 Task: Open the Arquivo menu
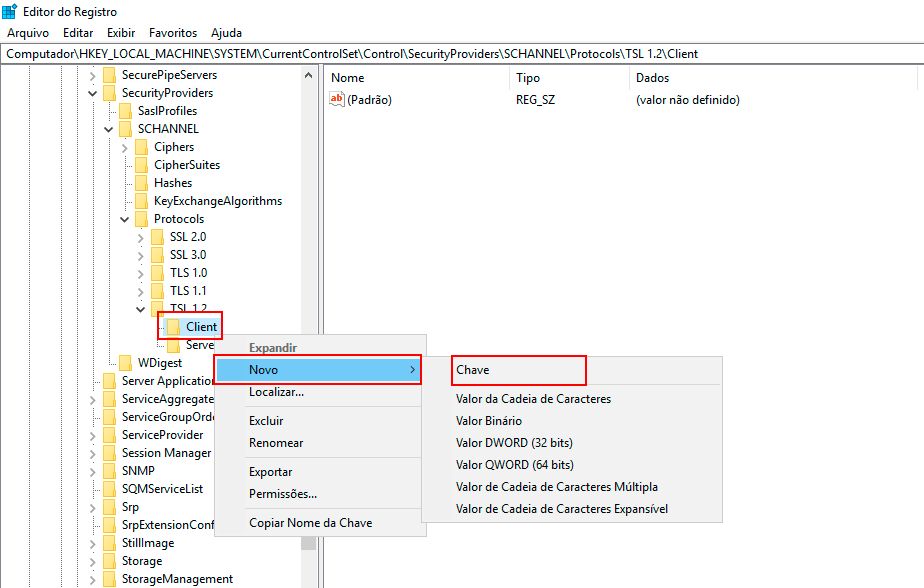(28, 33)
